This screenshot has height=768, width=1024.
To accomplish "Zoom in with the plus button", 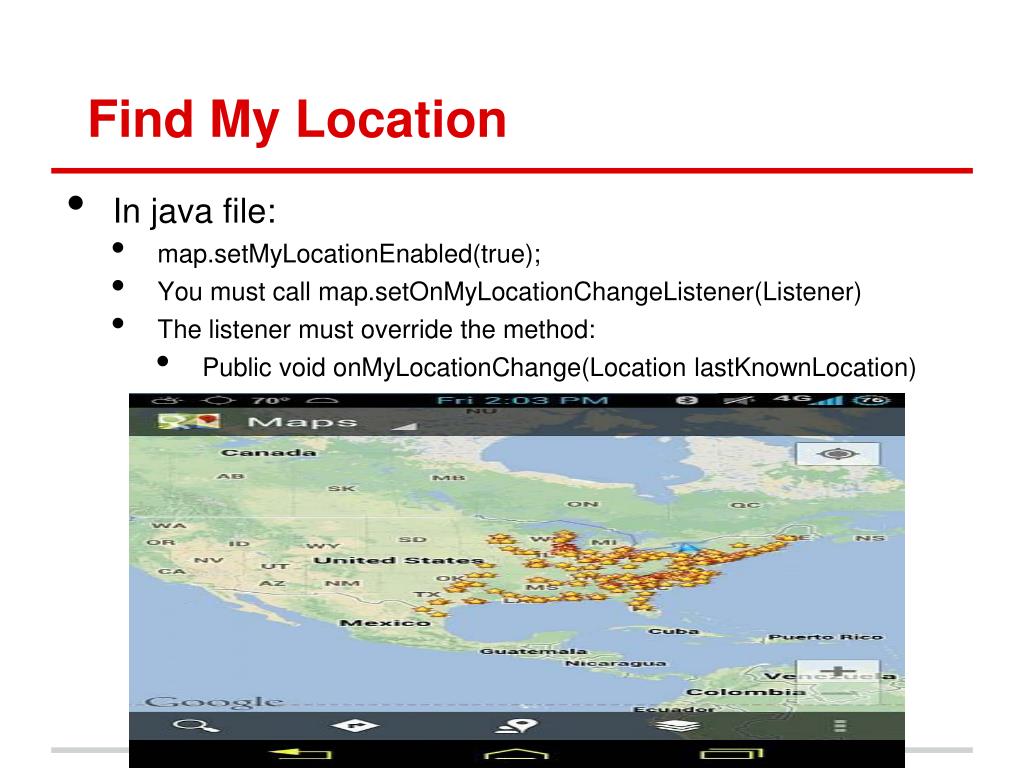I will (838, 671).
